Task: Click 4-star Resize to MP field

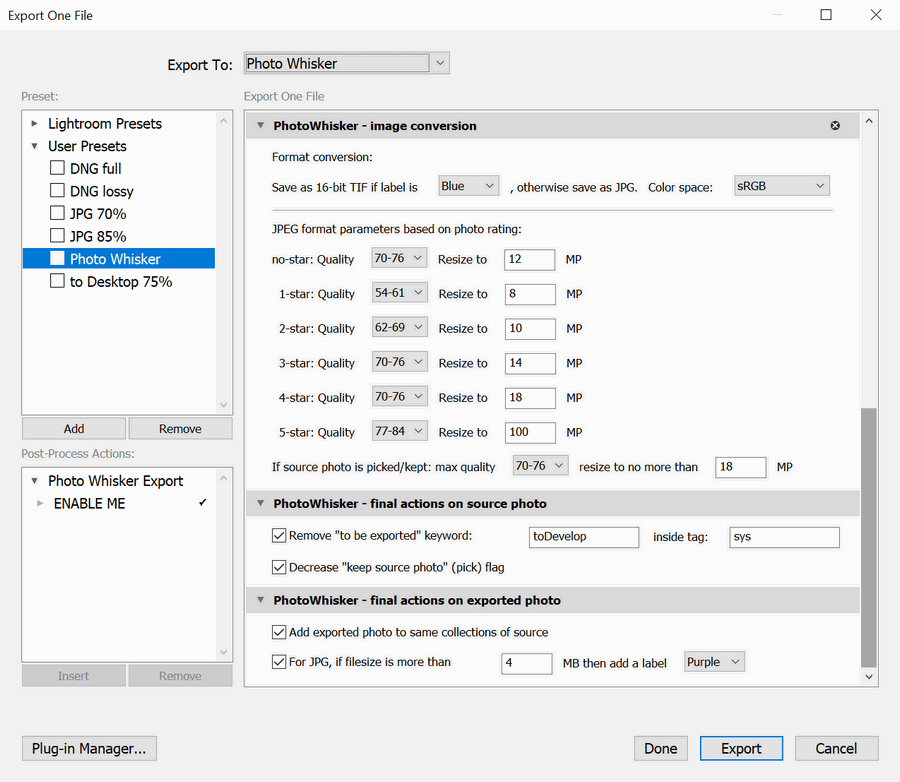Action: [x=530, y=397]
